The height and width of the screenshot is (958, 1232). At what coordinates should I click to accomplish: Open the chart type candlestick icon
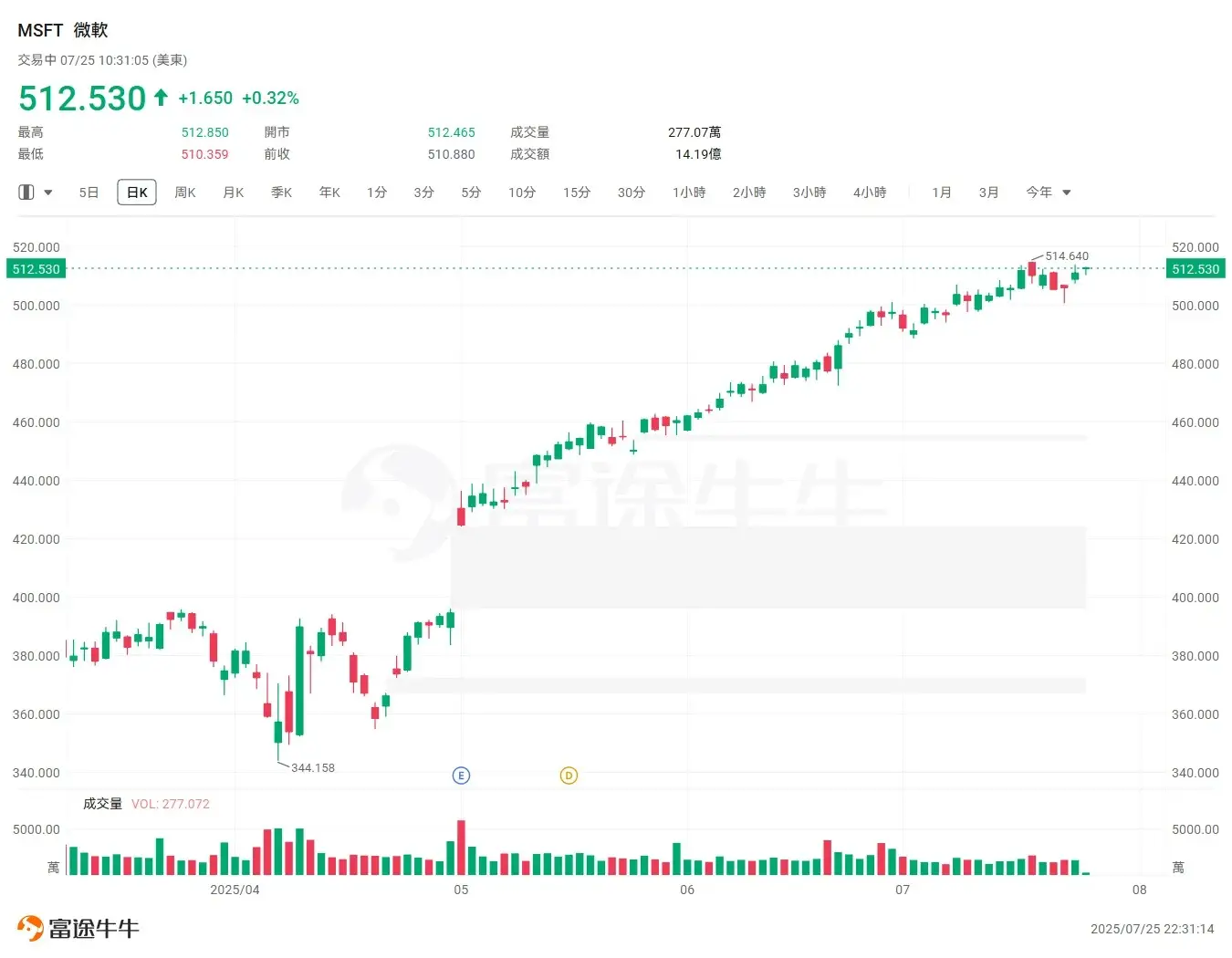tap(26, 193)
